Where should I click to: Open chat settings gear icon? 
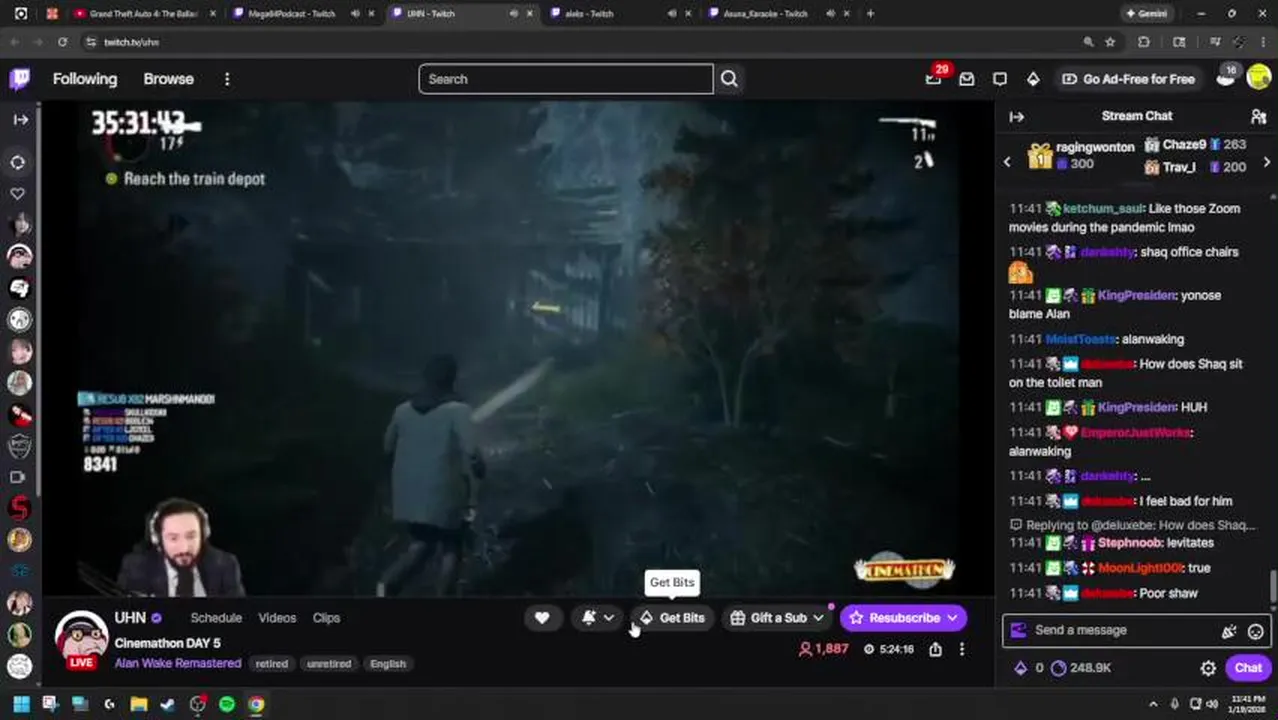1208,668
